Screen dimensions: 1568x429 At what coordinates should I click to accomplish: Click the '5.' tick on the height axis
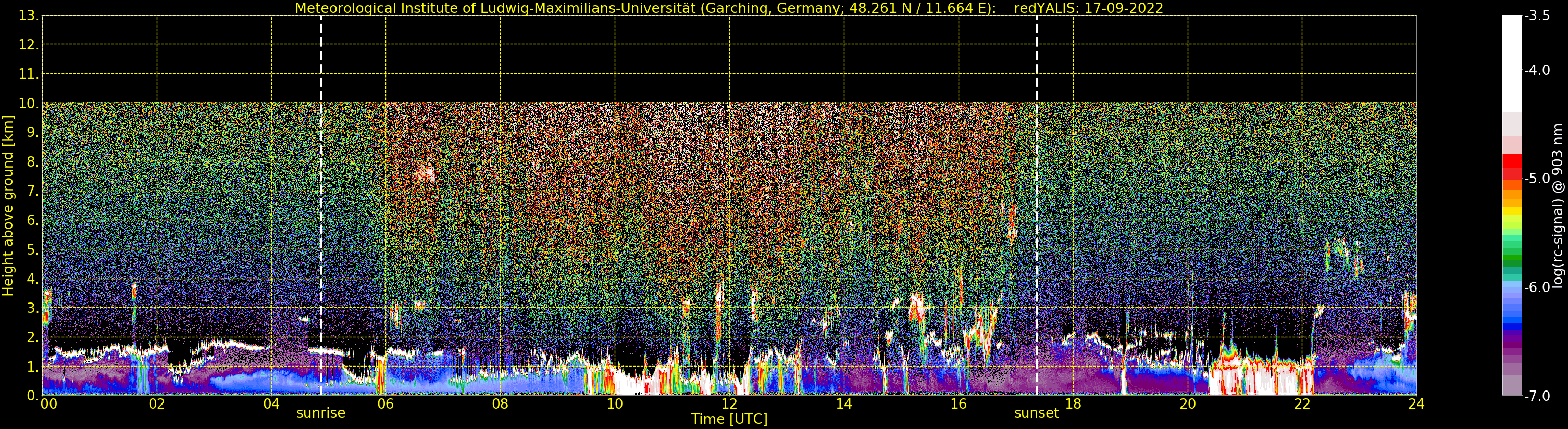click(32, 249)
